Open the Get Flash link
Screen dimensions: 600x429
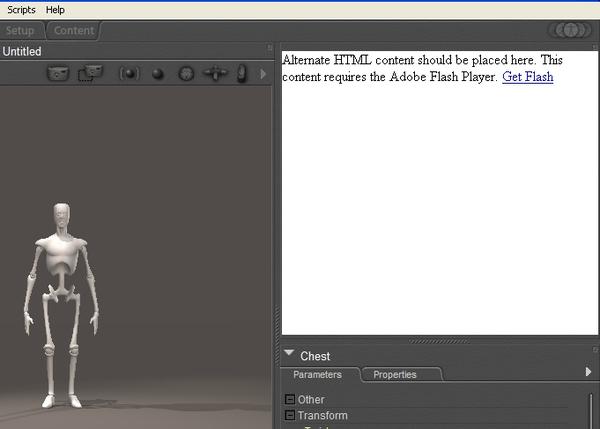click(528, 77)
